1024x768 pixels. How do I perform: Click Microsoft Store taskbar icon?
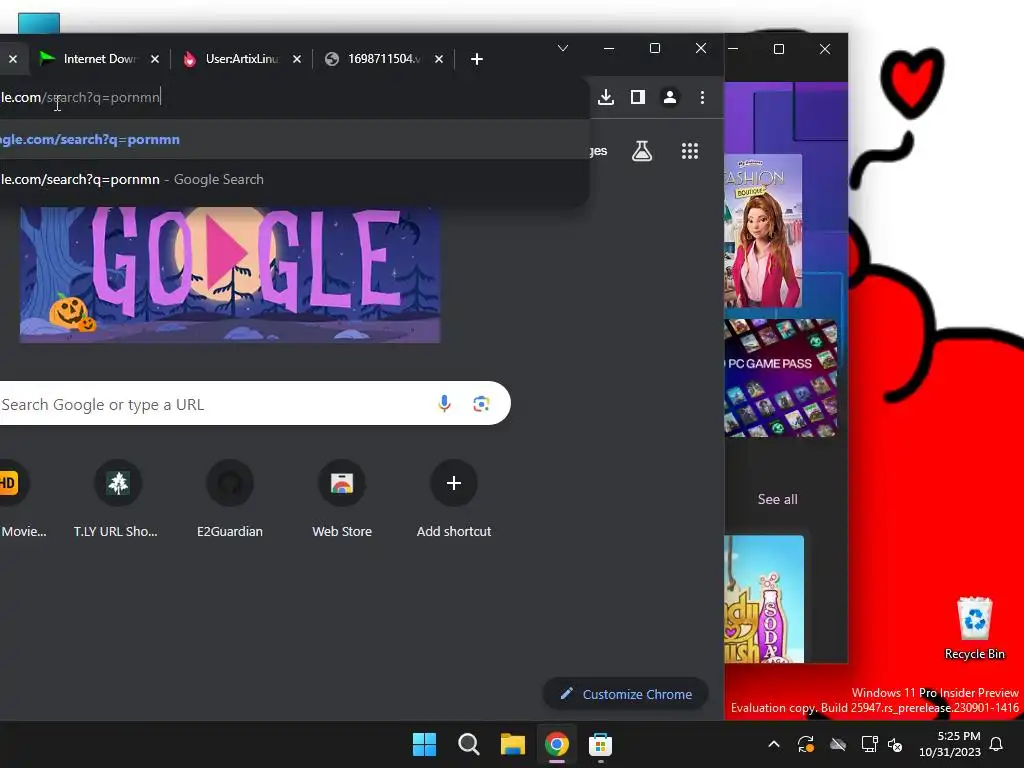[x=600, y=744]
